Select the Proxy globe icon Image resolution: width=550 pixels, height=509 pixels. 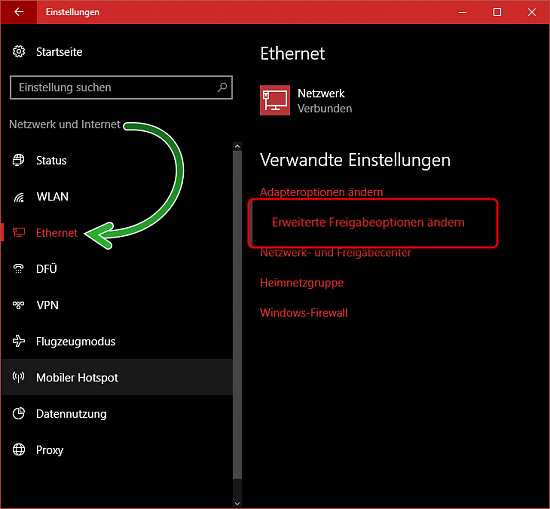pyautogui.click(x=19, y=449)
